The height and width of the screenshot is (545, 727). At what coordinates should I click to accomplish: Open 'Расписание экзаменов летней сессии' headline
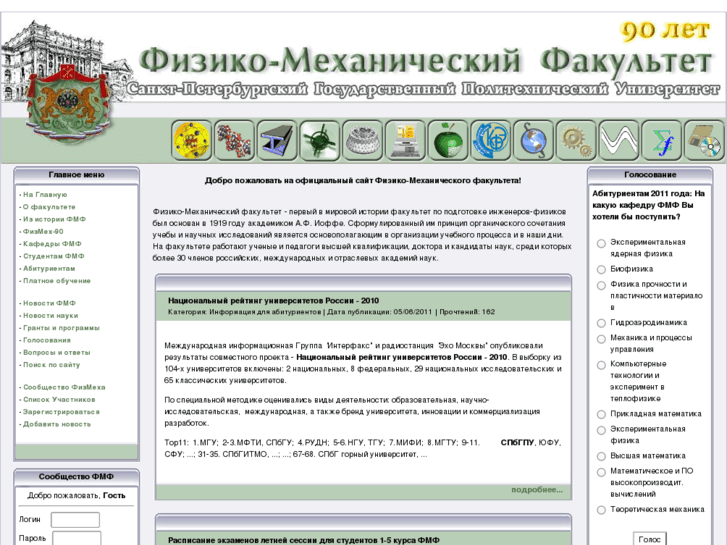coord(303,540)
